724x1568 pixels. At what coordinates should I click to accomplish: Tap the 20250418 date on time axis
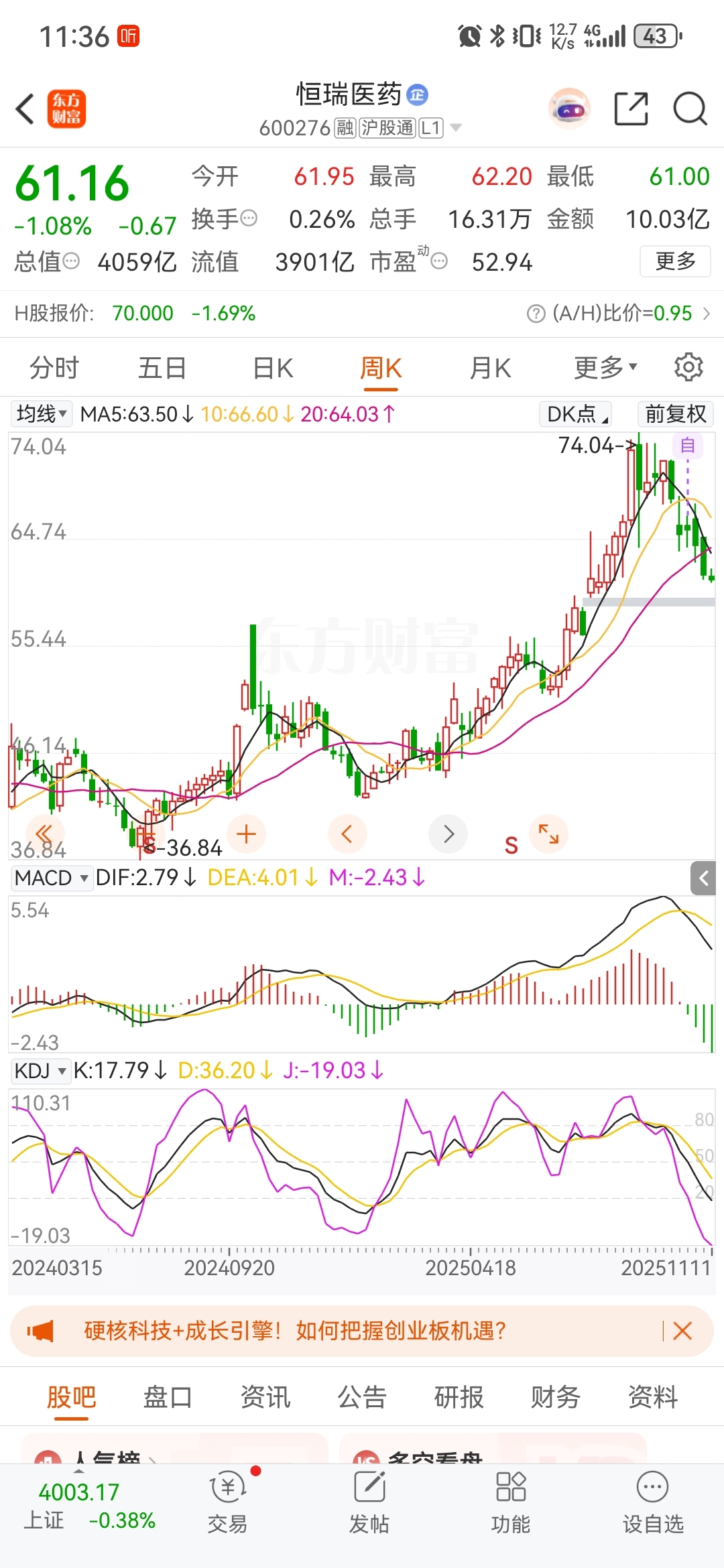471,1268
